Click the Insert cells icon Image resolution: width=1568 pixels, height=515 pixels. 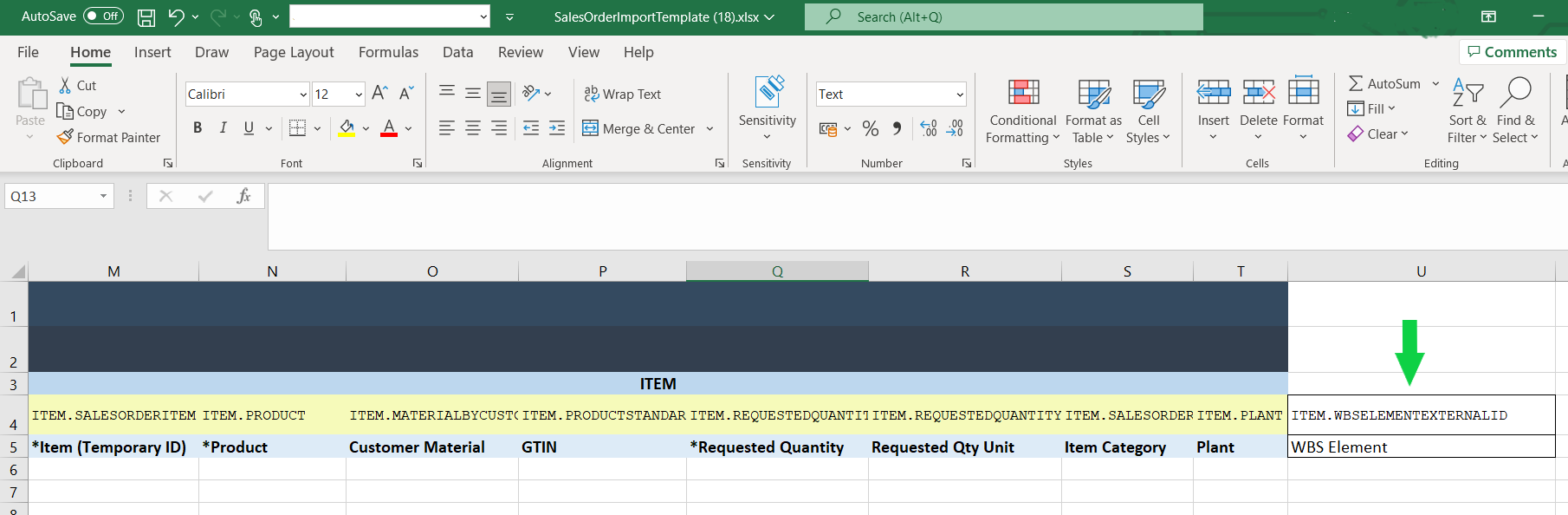[x=1213, y=92]
